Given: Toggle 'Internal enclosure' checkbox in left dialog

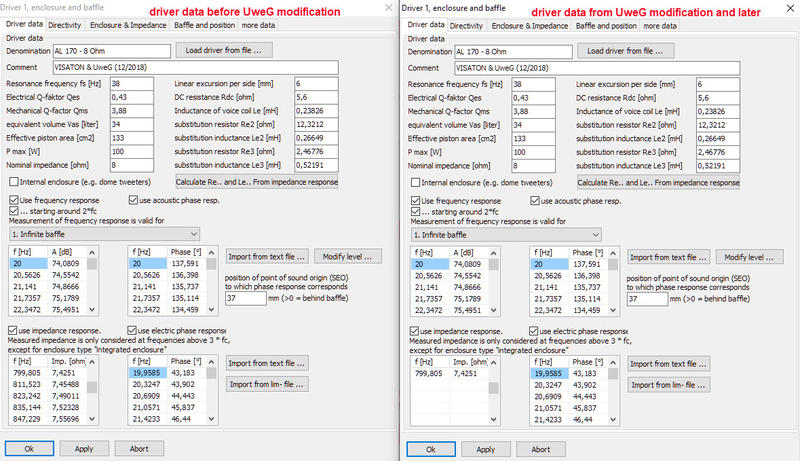Looking at the screenshot, I should [x=13, y=183].
